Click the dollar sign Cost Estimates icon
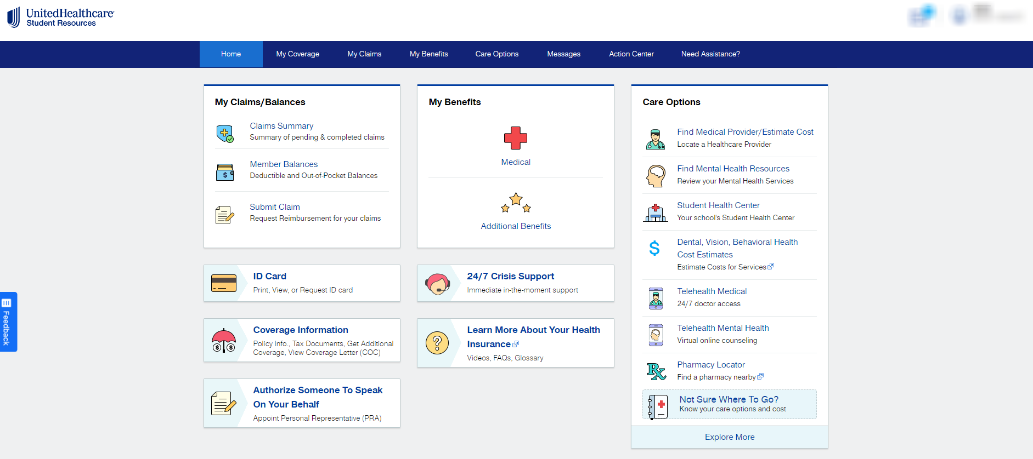This screenshot has width=1033, height=459. [x=654, y=248]
